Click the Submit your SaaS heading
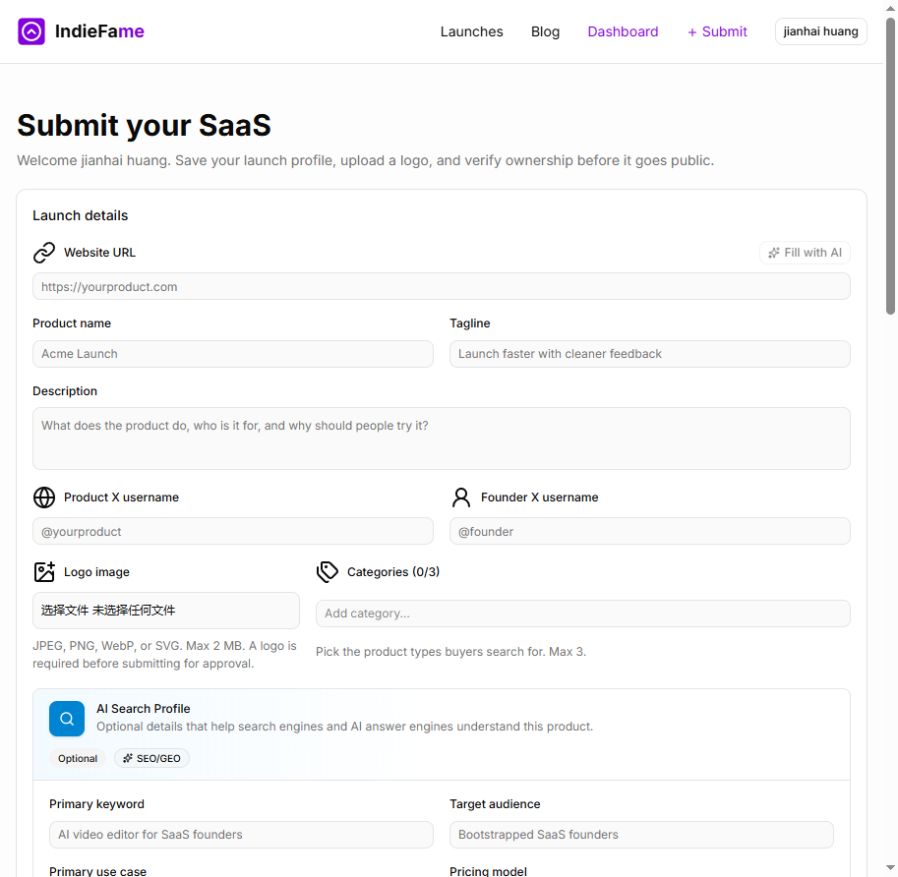The image size is (898, 877). pyautogui.click(x=144, y=125)
